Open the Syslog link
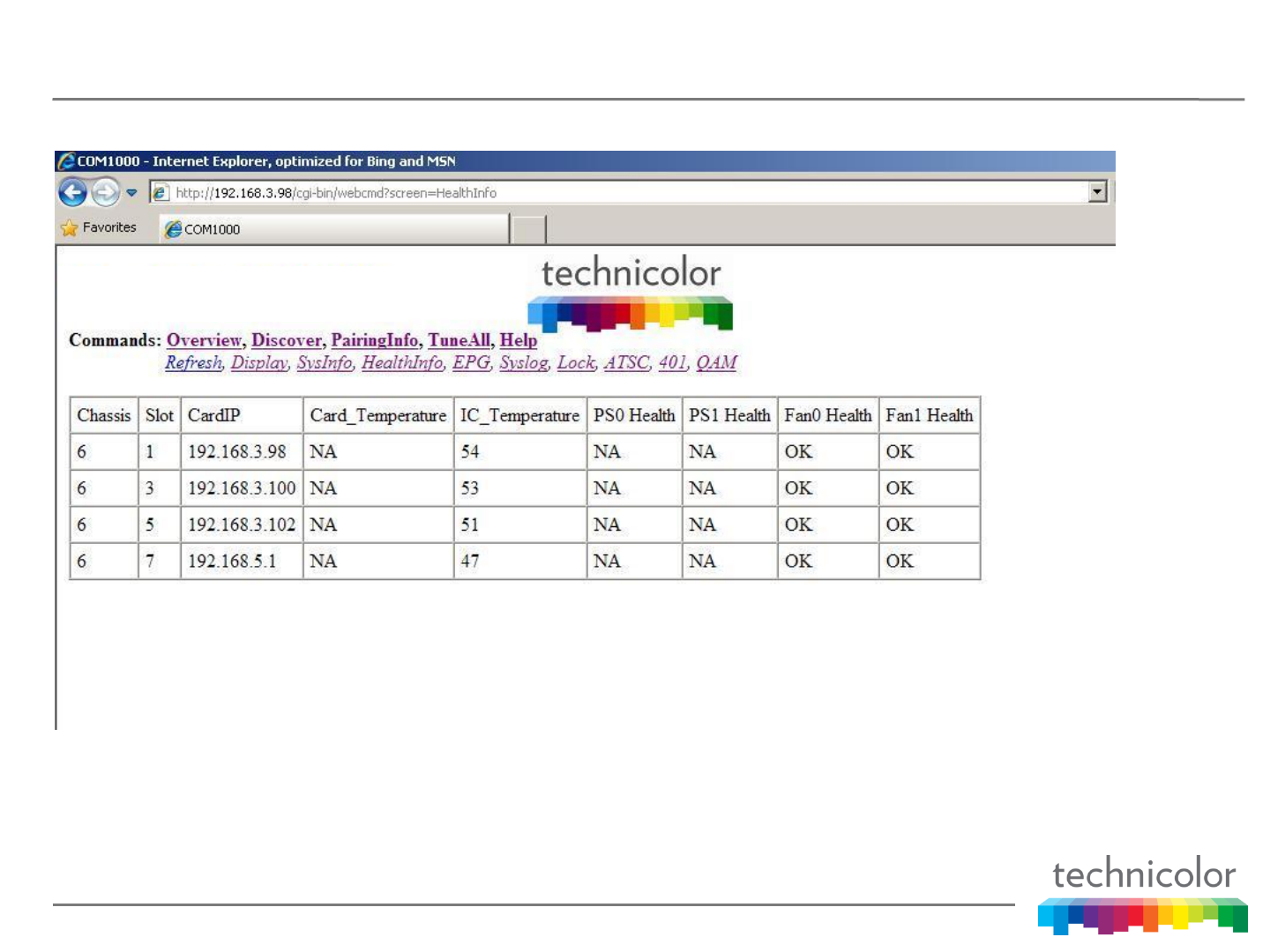The width and height of the screenshot is (1270, 952). pos(524,362)
